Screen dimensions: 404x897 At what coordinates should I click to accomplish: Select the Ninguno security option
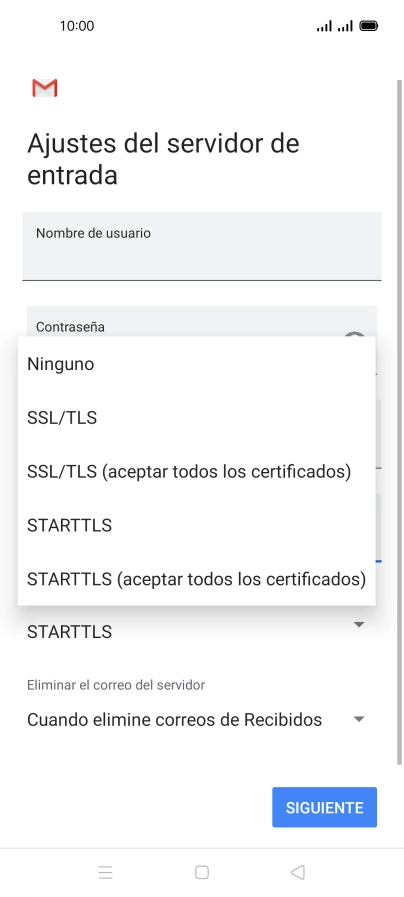[197, 364]
